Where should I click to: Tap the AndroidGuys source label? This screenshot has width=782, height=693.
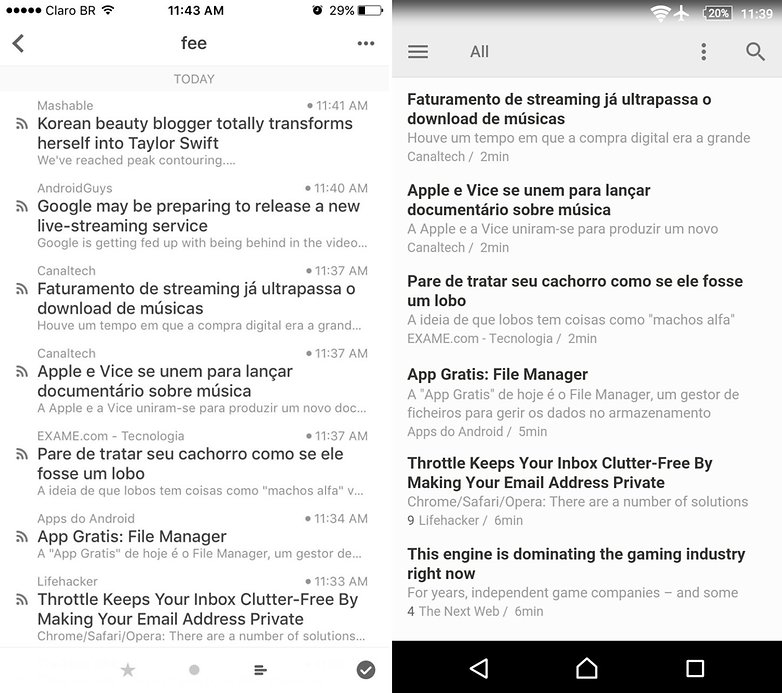pyautogui.click(x=75, y=188)
